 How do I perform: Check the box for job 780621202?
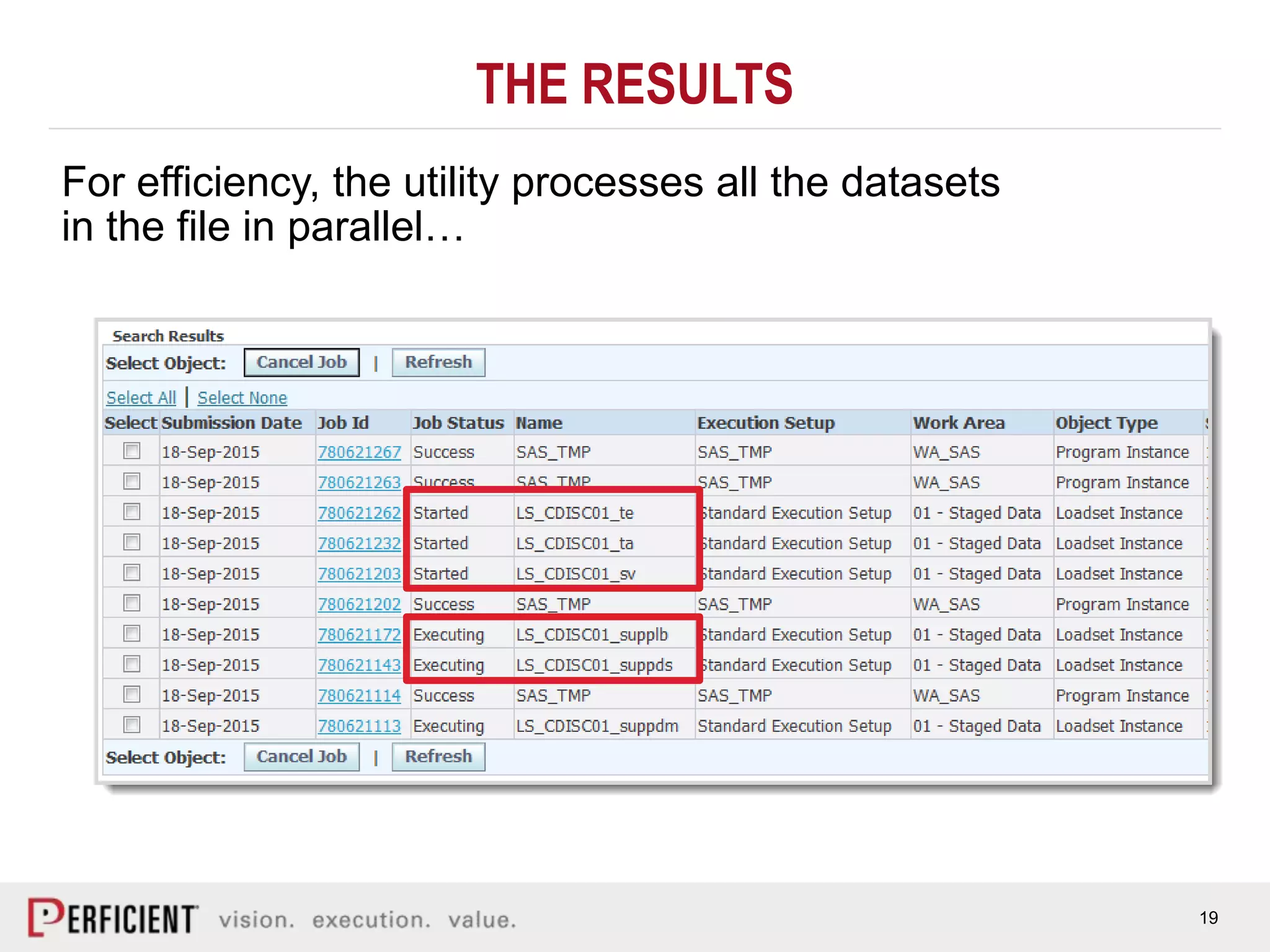pyautogui.click(x=132, y=602)
